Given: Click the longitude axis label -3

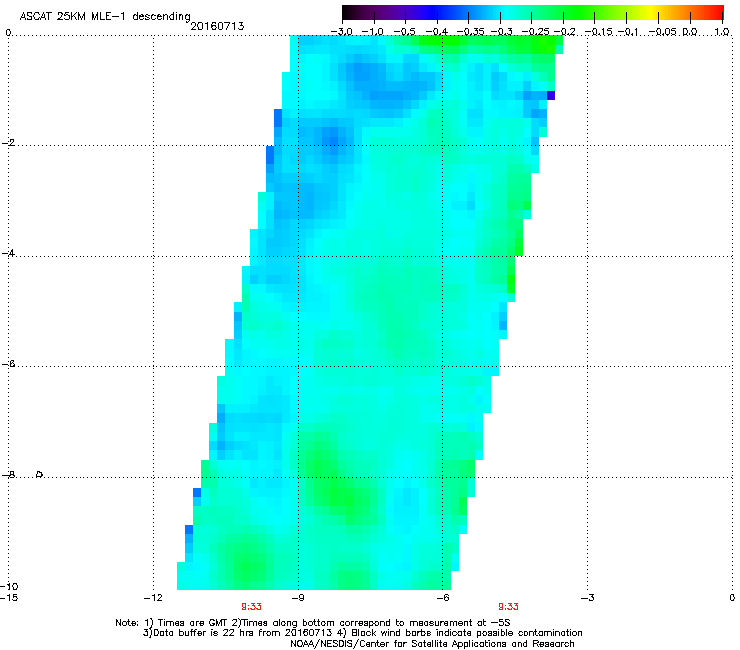Looking at the screenshot, I should [587, 598].
